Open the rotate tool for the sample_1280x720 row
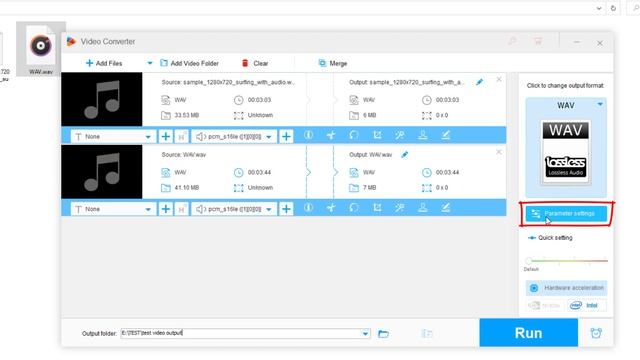The image size is (640, 360). (x=354, y=135)
